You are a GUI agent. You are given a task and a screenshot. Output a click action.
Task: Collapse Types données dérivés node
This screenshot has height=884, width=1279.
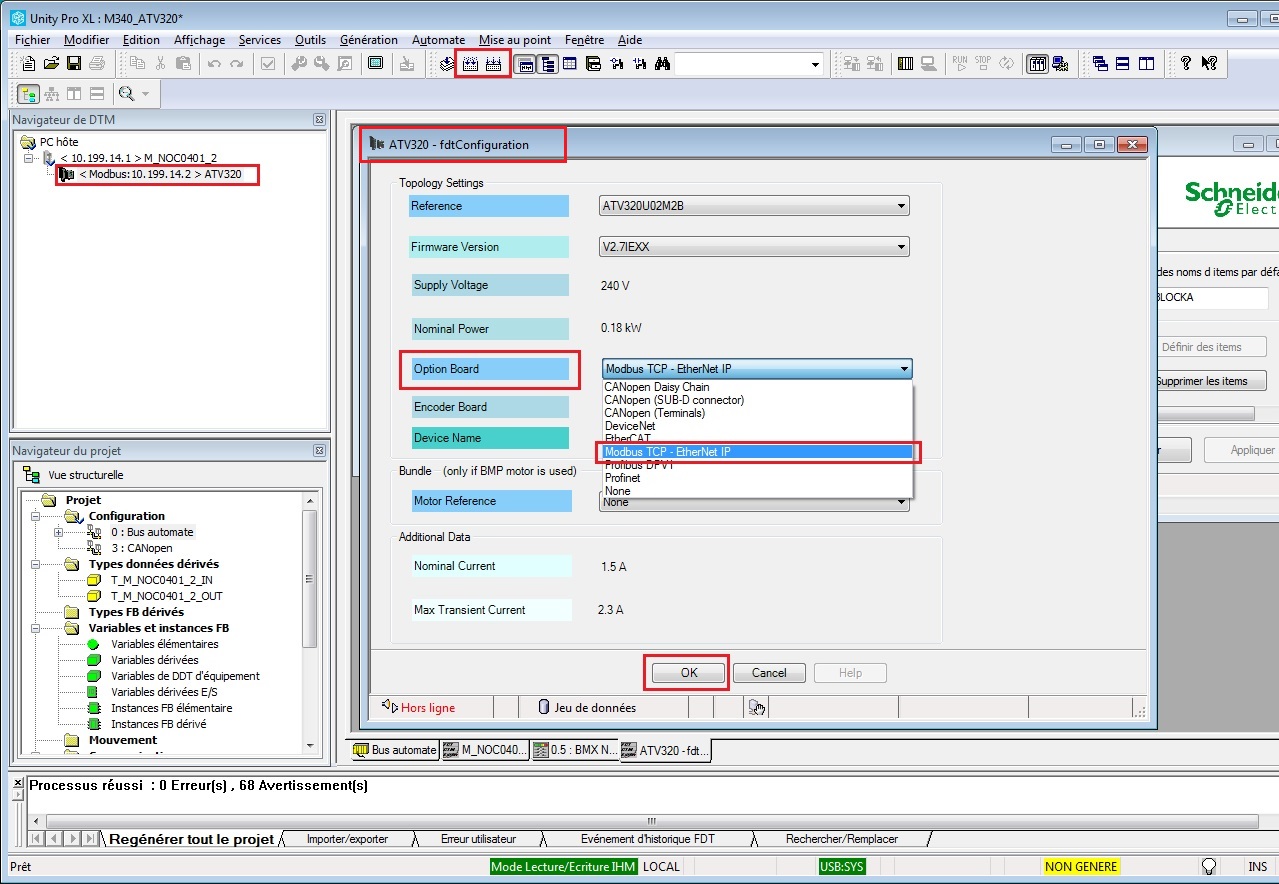37,564
